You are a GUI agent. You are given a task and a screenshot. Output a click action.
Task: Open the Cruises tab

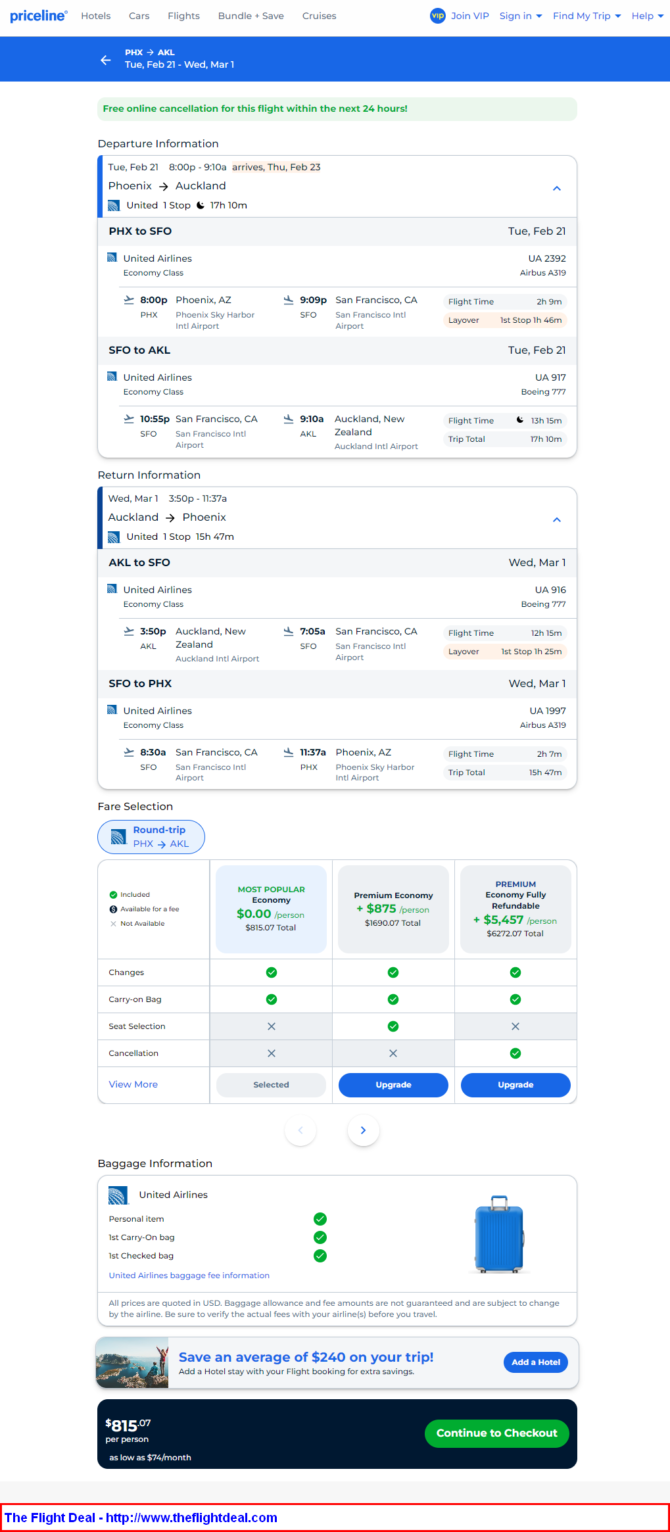click(x=319, y=16)
